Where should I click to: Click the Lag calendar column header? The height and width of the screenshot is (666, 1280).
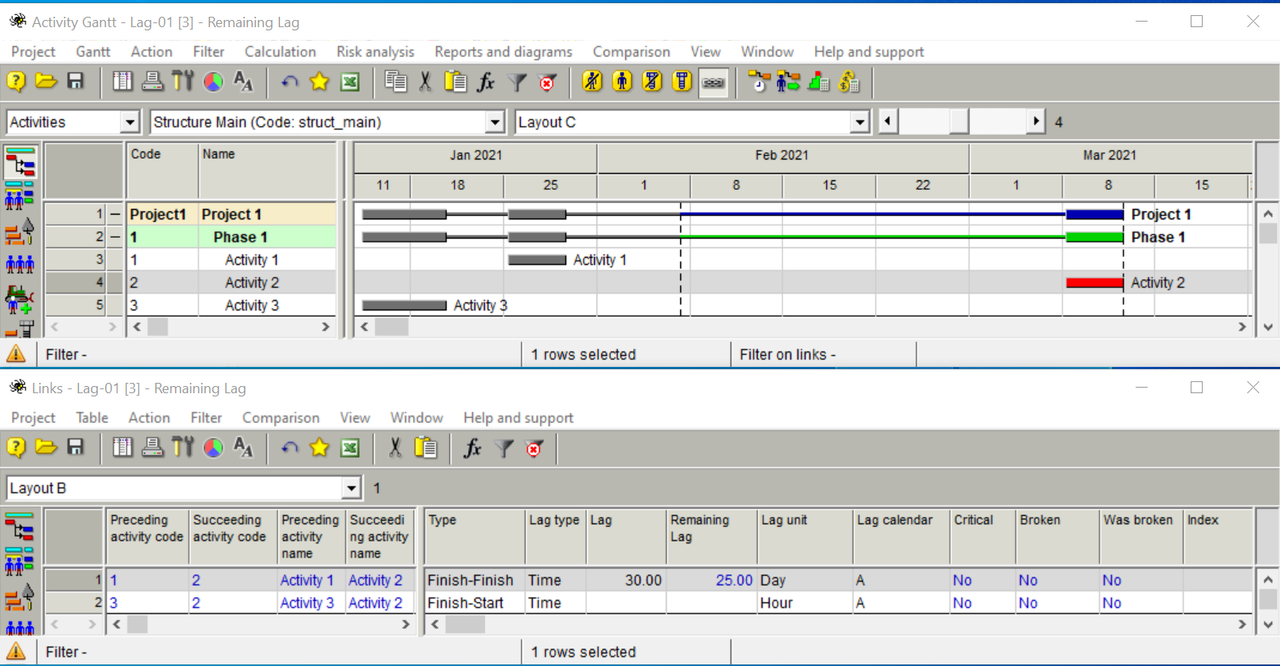tap(902, 537)
